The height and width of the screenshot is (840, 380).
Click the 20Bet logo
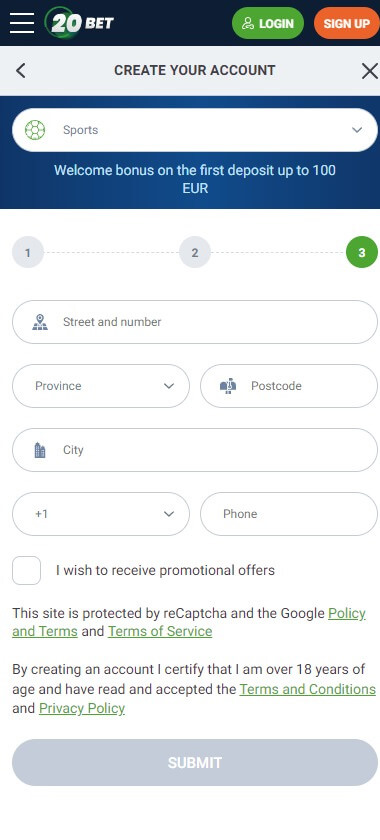tap(79, 22)
